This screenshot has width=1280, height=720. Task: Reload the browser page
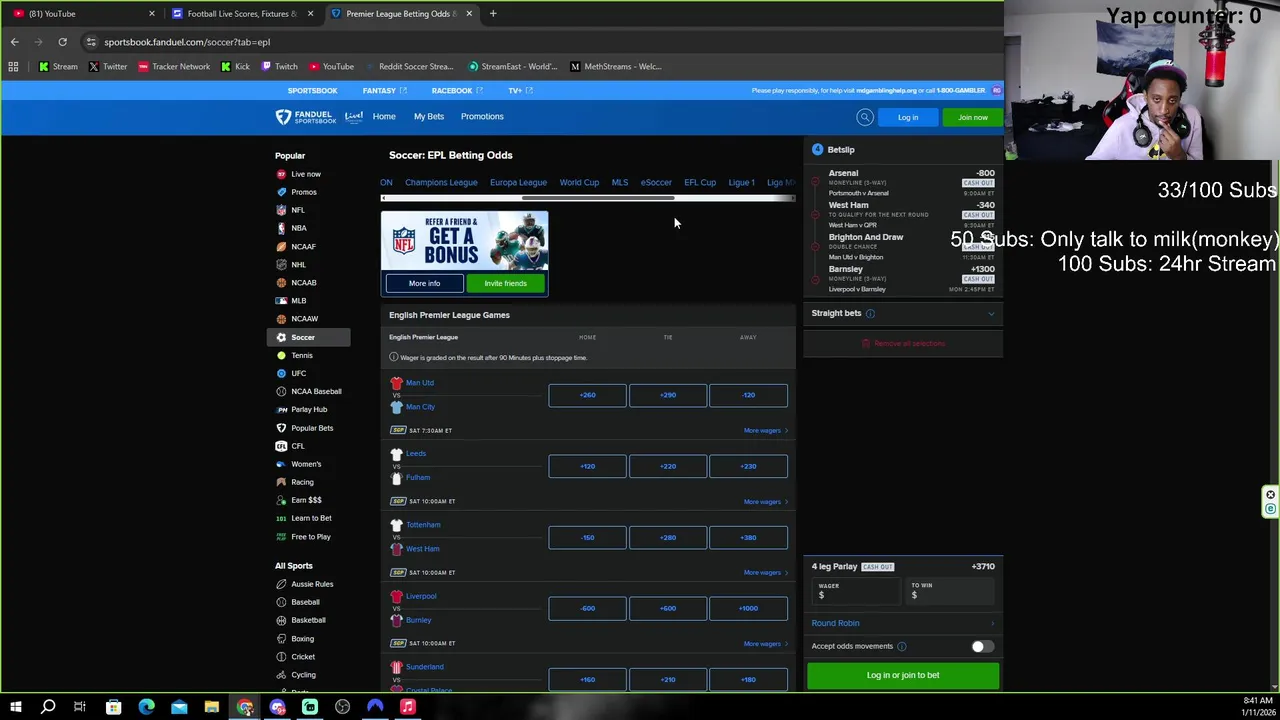click(x=62, y=42)
